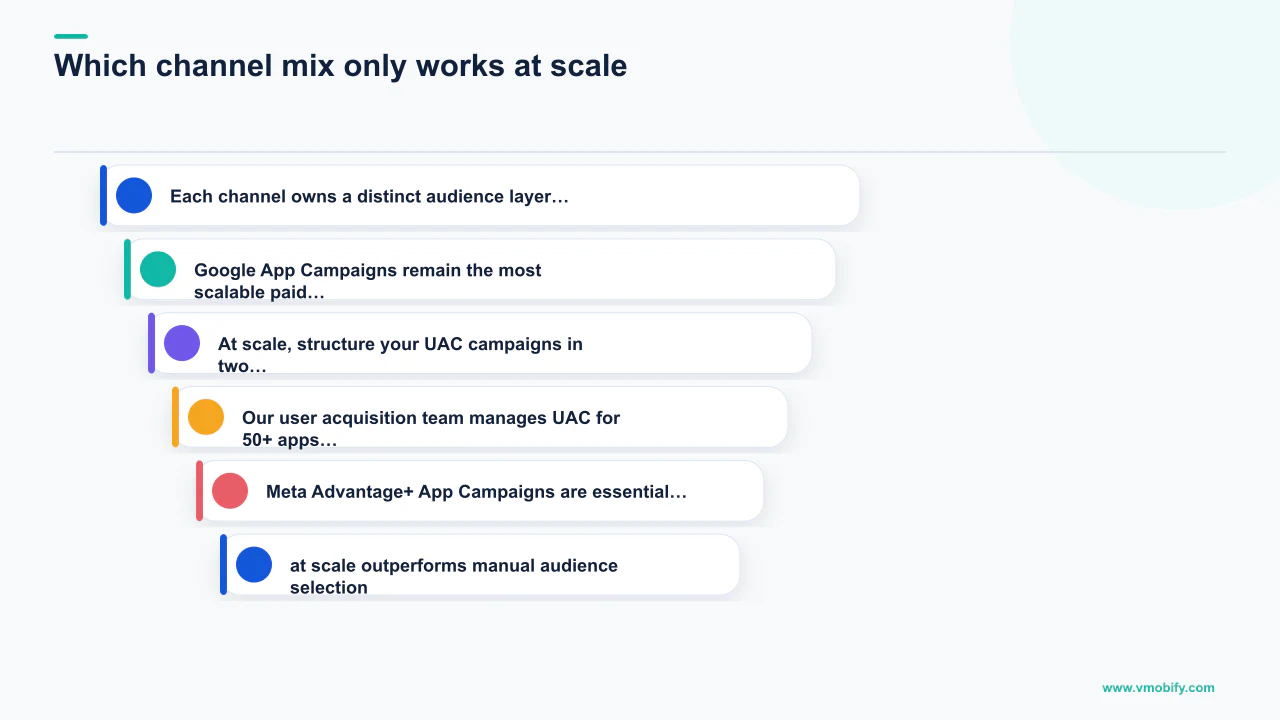
Task: Click the red left edge bar of Meta card
Action: coord(199,491)
